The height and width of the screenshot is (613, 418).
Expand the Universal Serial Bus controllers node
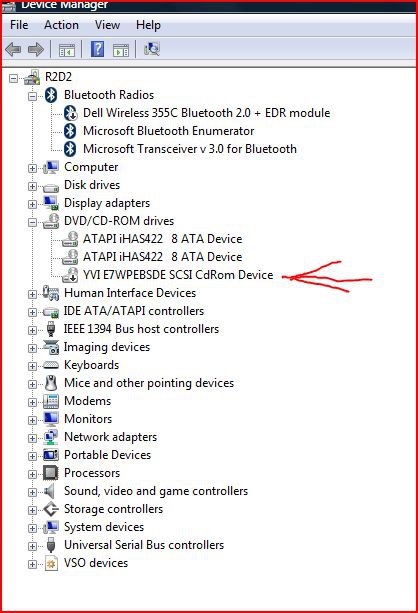(32, 546)
